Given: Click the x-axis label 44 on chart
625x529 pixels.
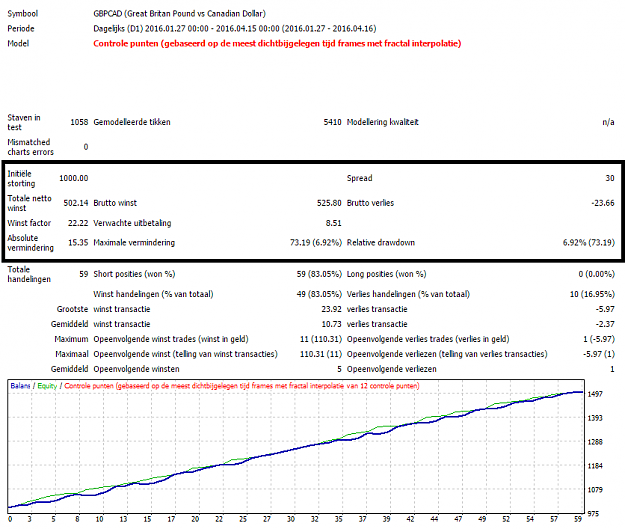Looking at the screenshot, I should coord(434,519).
